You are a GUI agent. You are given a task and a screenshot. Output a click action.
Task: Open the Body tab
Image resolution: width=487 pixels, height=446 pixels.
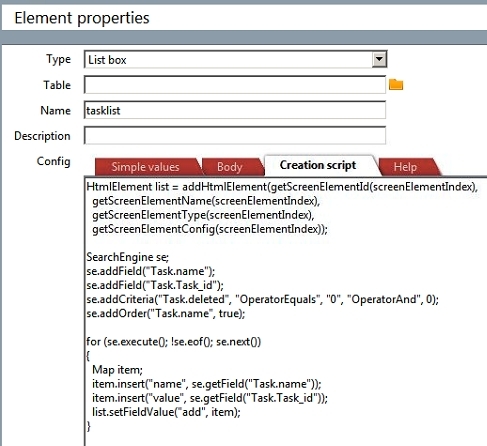click(230, 167)
